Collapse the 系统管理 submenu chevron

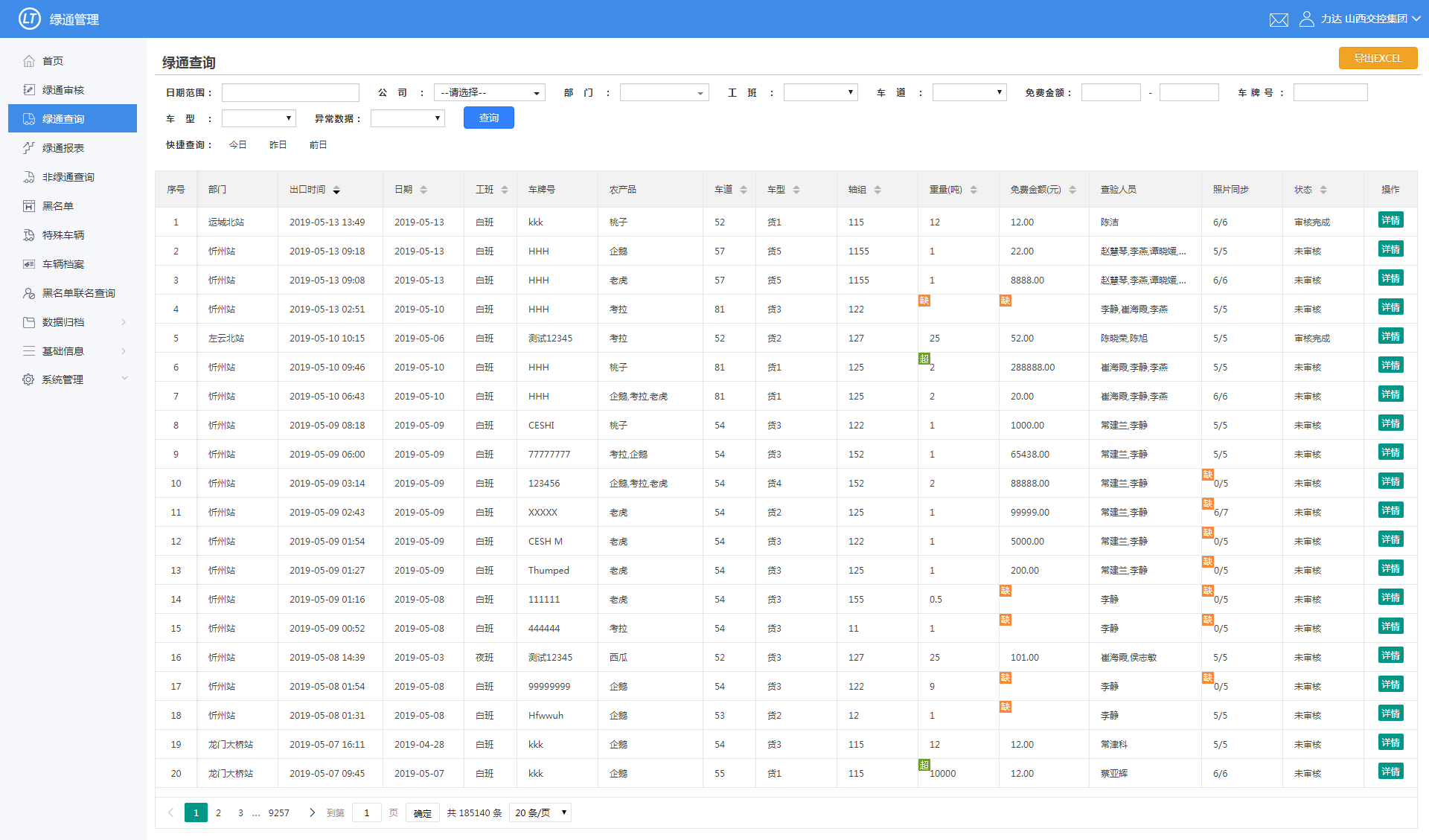(x=124, y=379)
